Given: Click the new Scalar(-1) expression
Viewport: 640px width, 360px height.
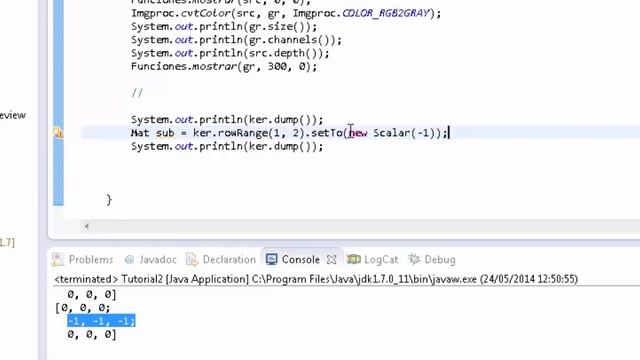Looking at the screenshot, I should click(x=392, y=133).
